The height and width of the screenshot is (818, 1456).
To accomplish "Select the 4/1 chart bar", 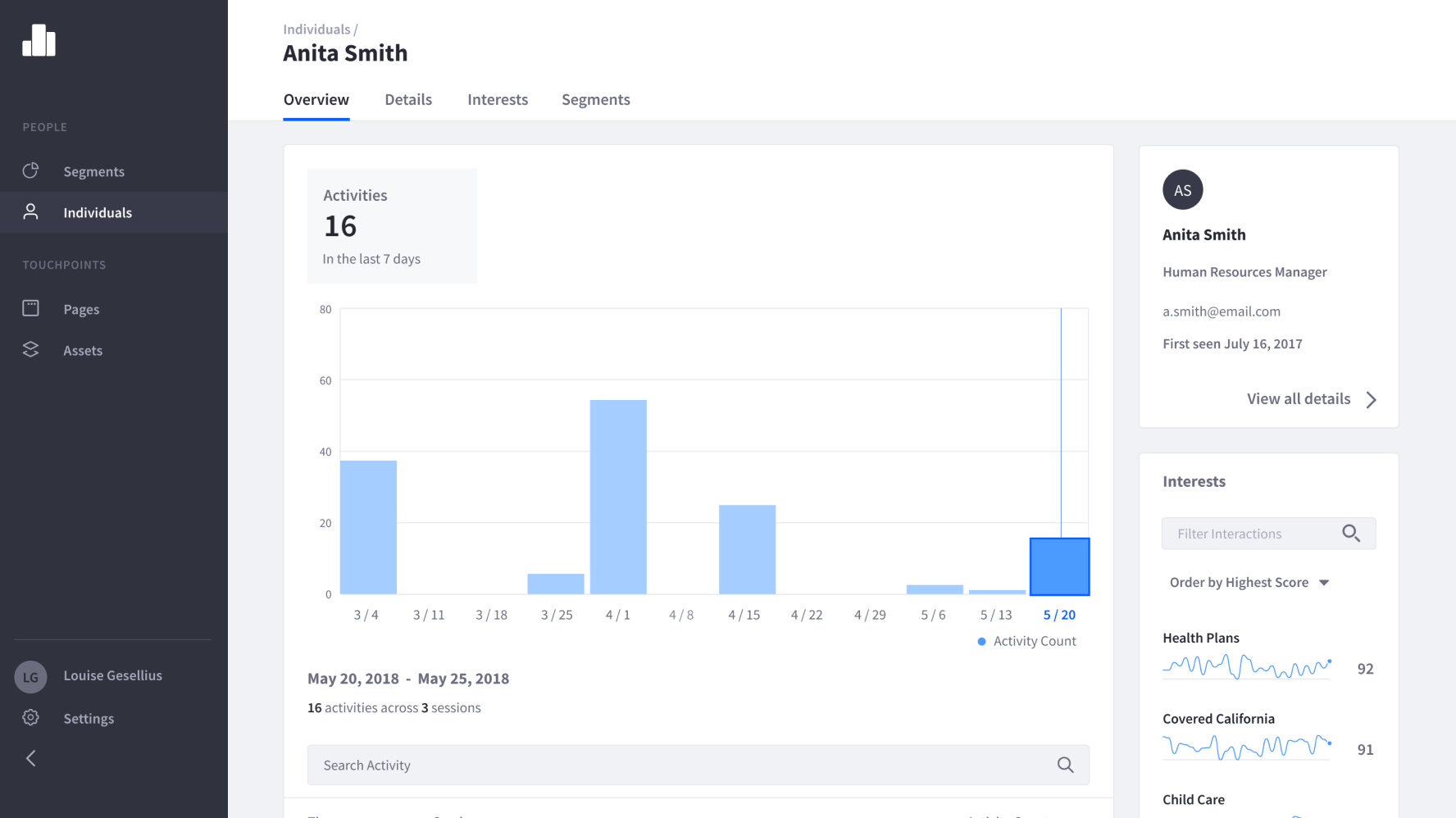I will tap(618, 497).
